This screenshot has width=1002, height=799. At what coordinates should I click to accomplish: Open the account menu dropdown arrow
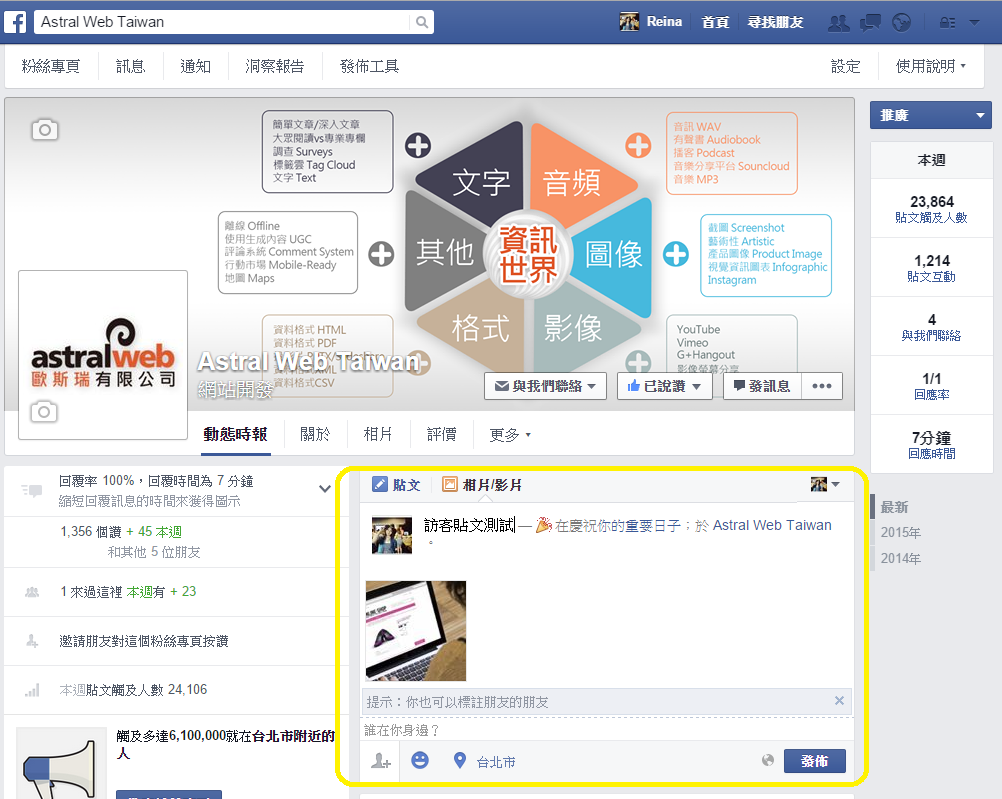[975, 22]
